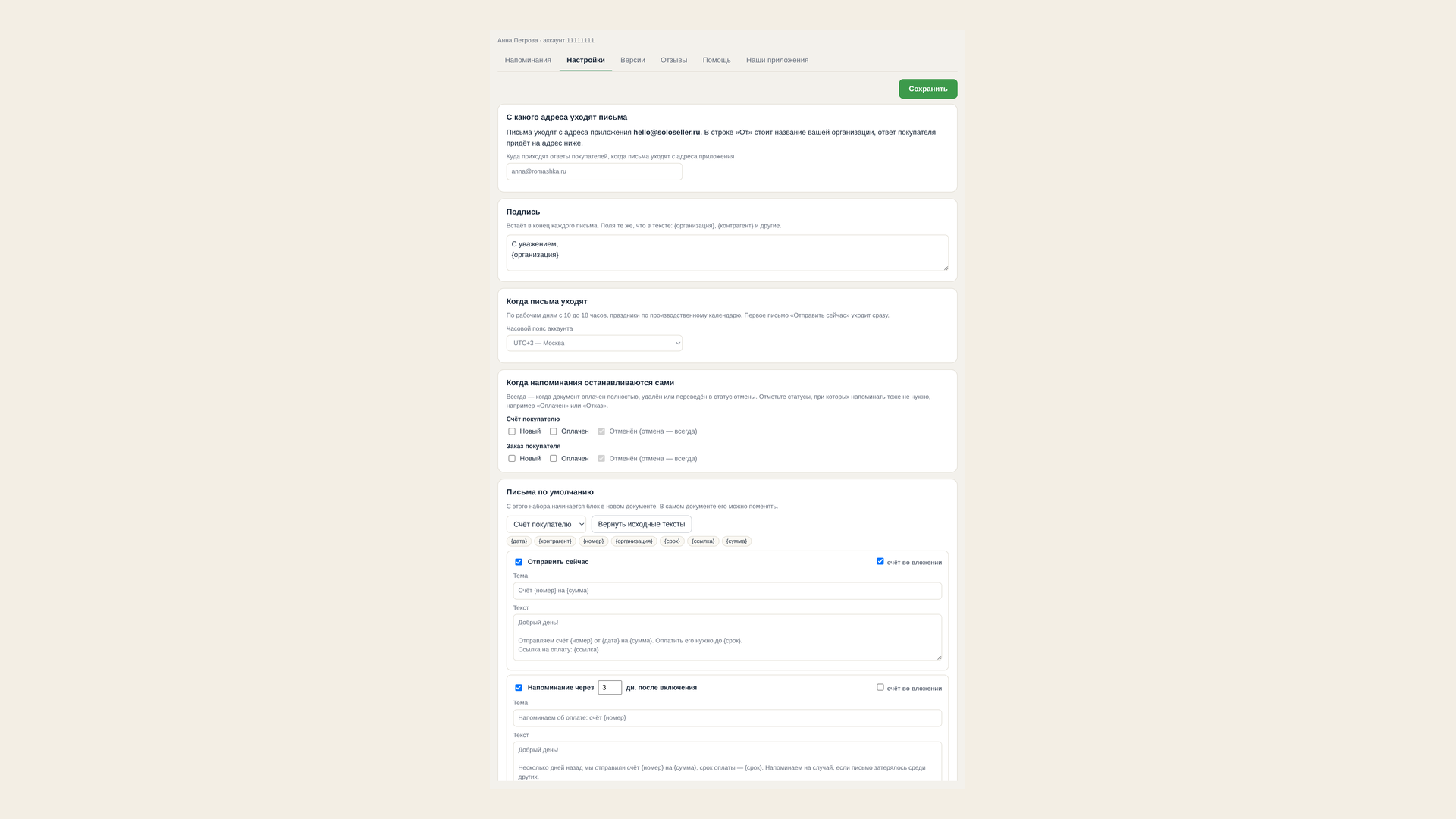Insert the {ссылка} placeholder chip
The image size is (1456, 819).
point(703,541)
